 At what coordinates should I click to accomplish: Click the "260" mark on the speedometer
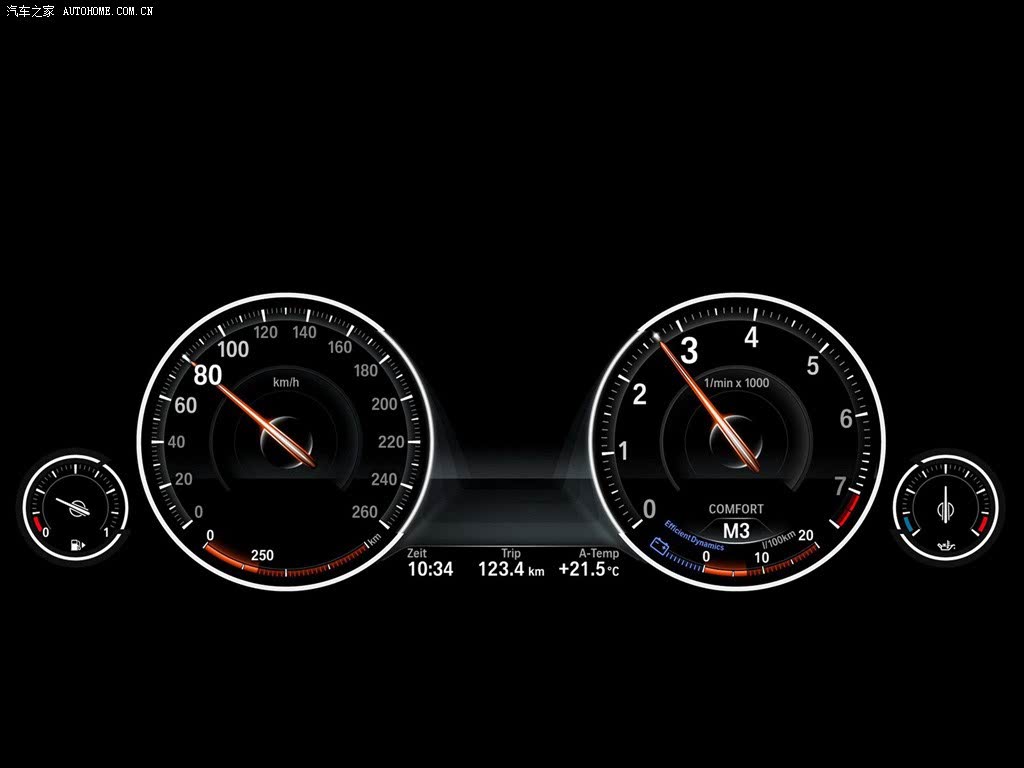coord(364,512)
